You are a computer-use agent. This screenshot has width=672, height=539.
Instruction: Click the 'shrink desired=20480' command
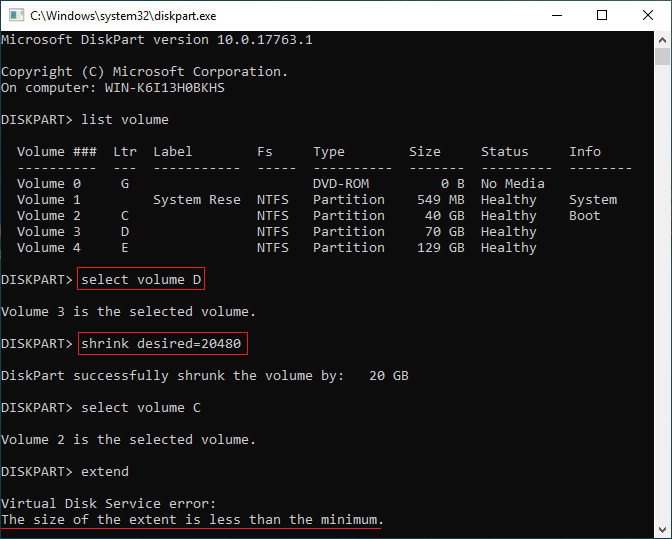click(161, 343)
